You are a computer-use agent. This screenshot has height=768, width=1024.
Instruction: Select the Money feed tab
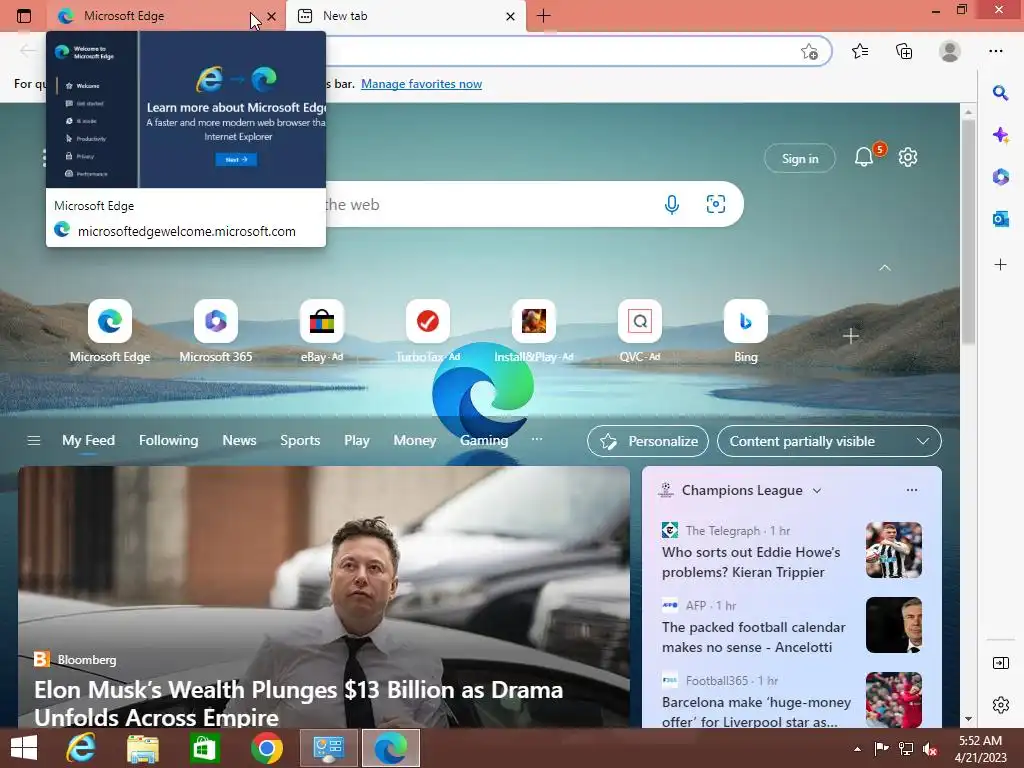414,441
